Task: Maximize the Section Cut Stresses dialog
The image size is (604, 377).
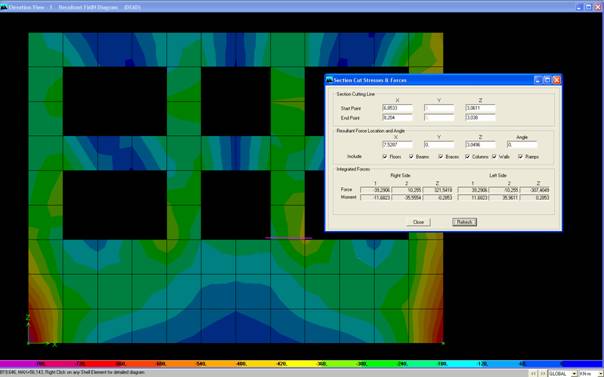Action: (547, 80)
